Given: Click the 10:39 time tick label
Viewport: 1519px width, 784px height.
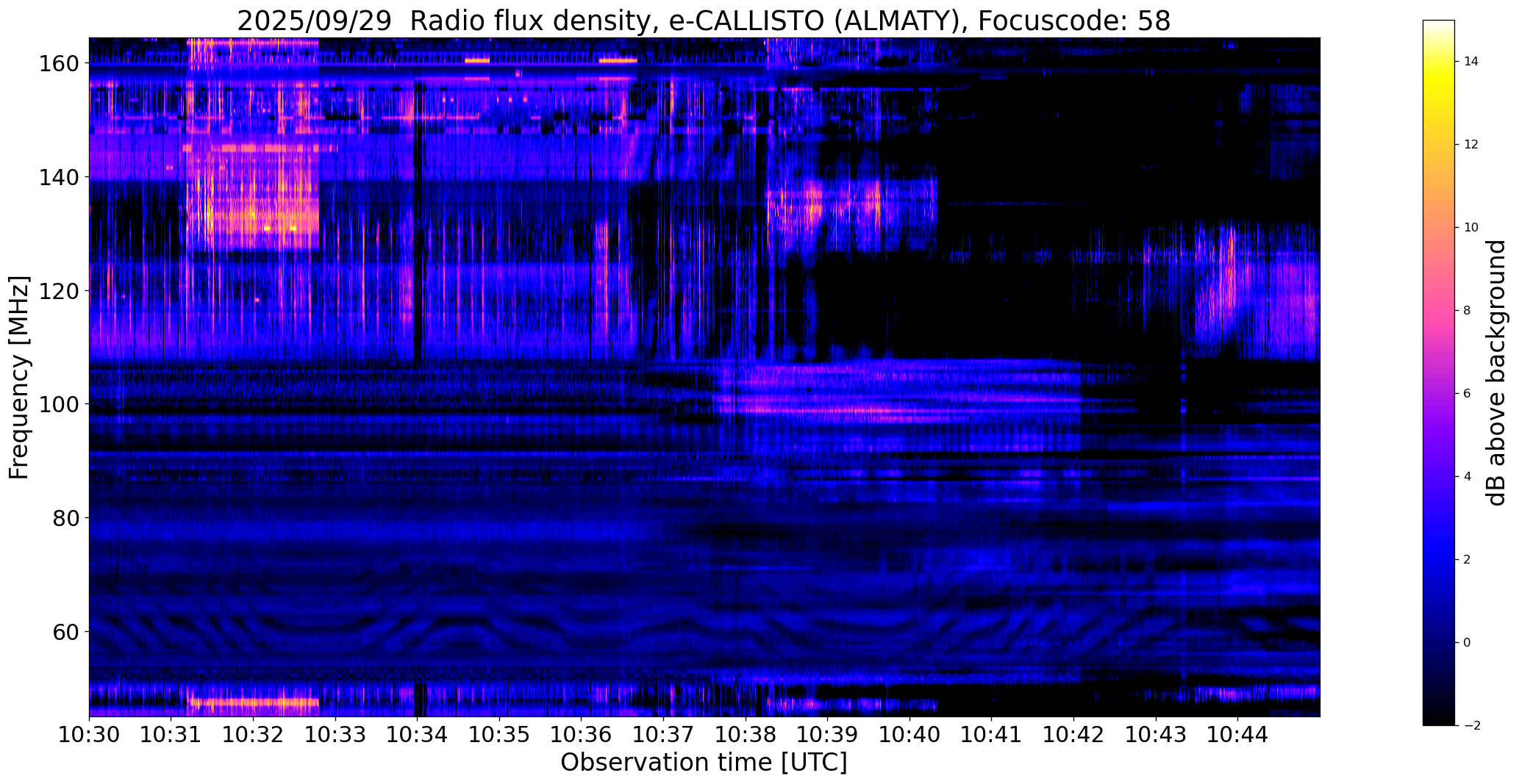Looking at the screenshot, I should coord(827,734).
